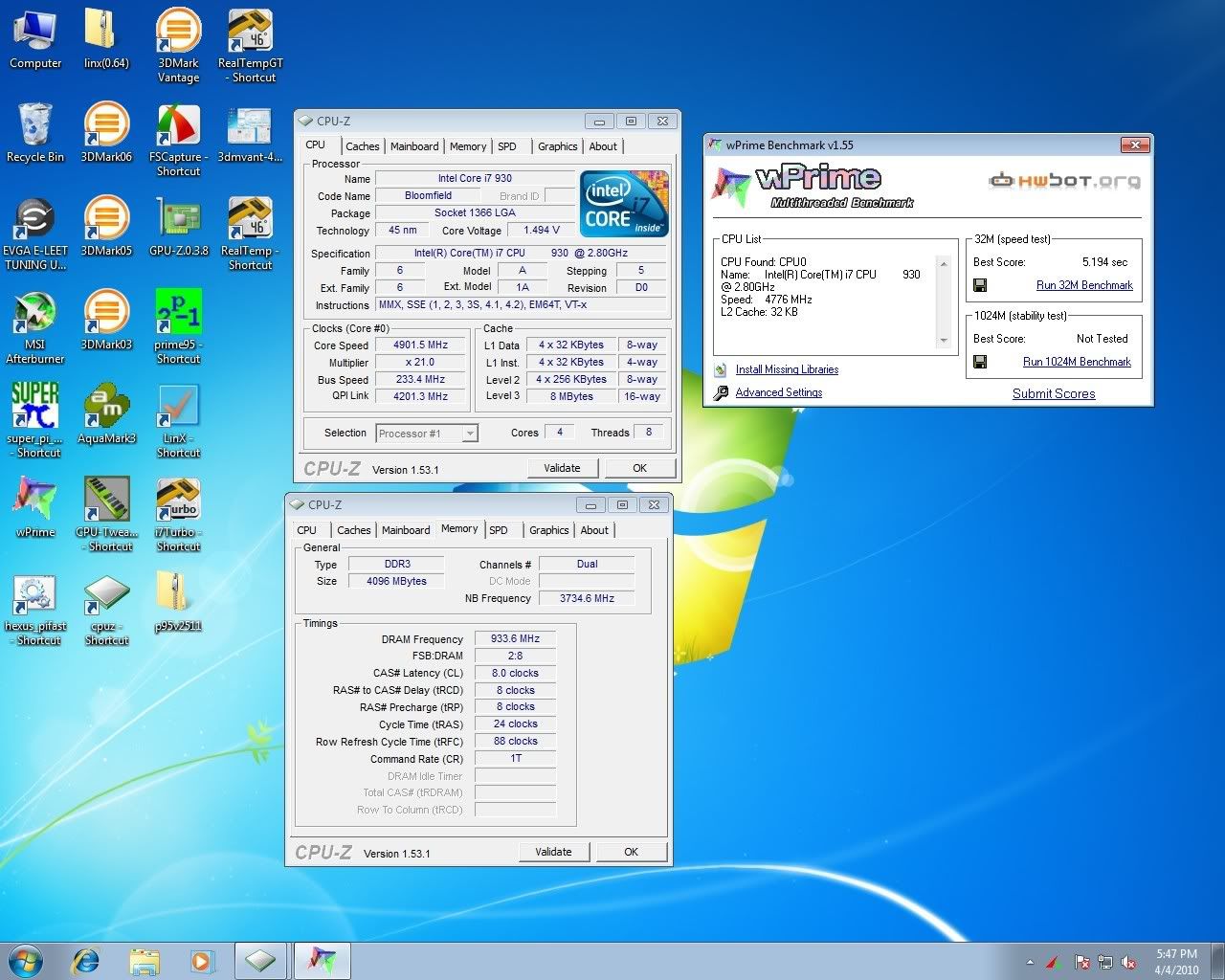The image size is (1225, 980).
Task: Open the cpuz shortcut icon
Action: [x=106, y=609]
